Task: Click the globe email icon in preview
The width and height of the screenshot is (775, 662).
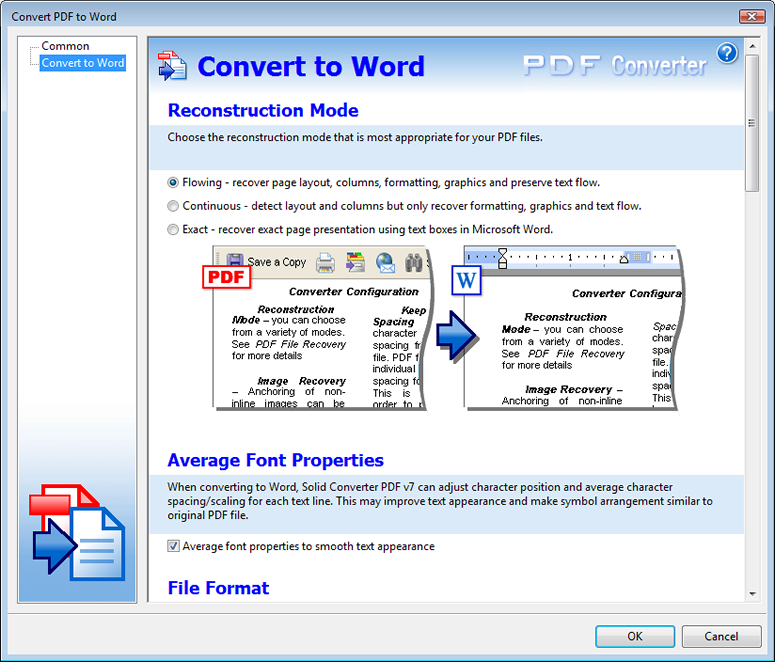Action: tap(386, 263)
